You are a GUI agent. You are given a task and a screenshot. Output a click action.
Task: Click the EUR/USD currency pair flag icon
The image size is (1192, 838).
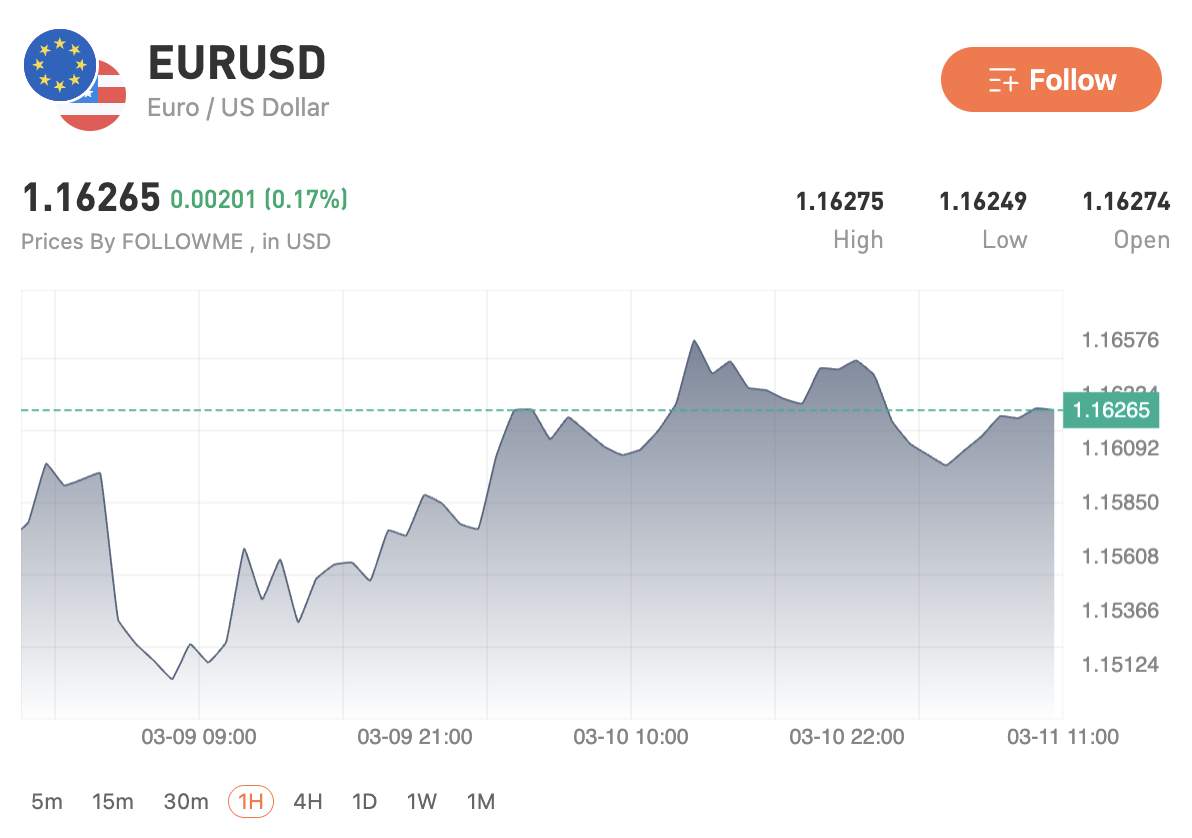68,75
